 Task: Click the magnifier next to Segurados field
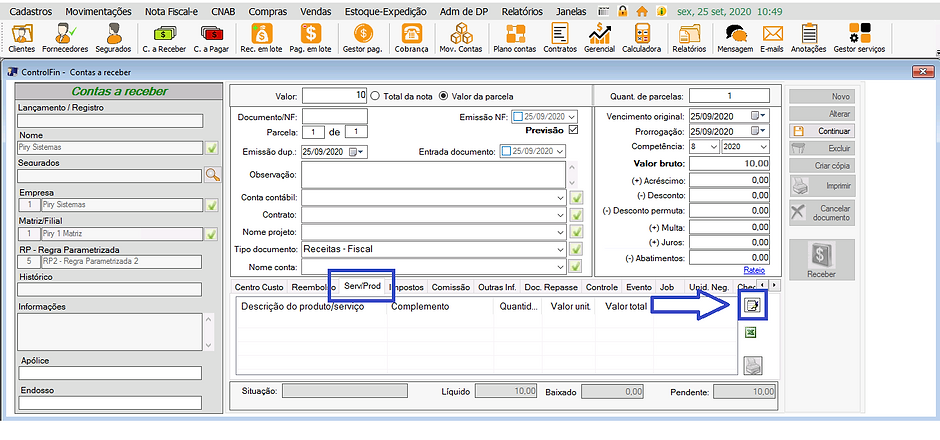(213, 175)
